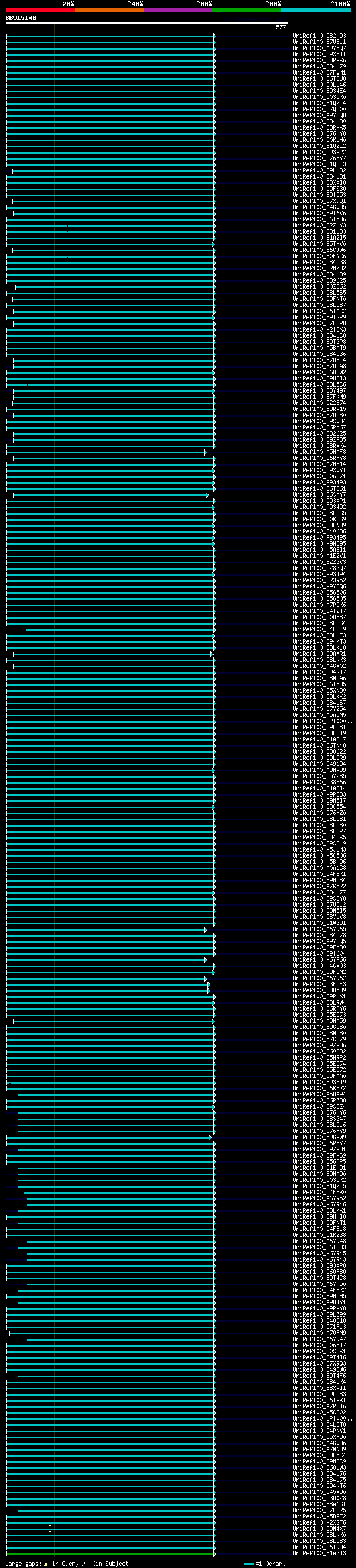356x1568 pixels.
Task: Open hit UniRef100_Q2Q500
Action: 319,110
